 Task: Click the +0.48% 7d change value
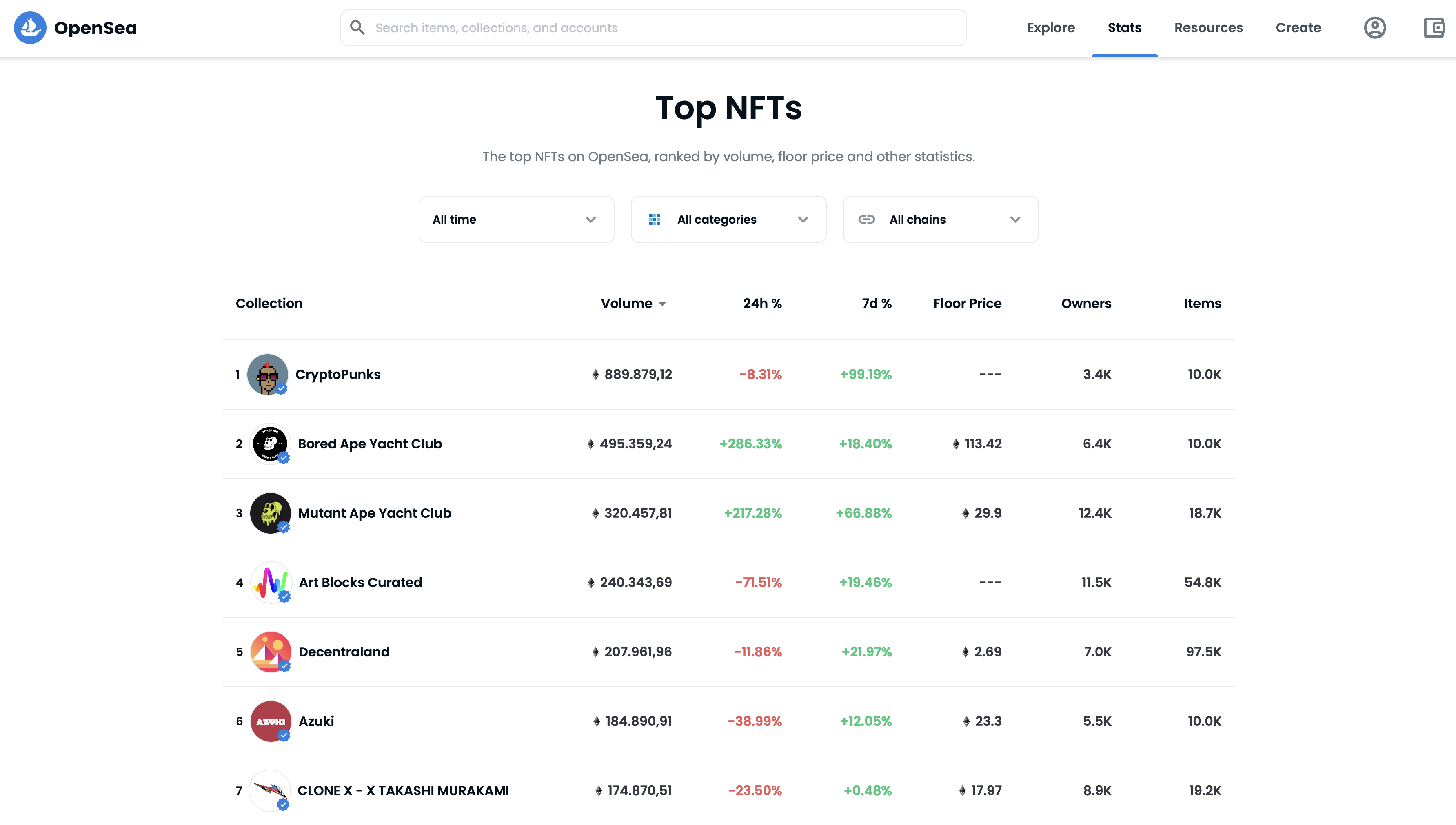pyautogui.click(x=868, y=790)
